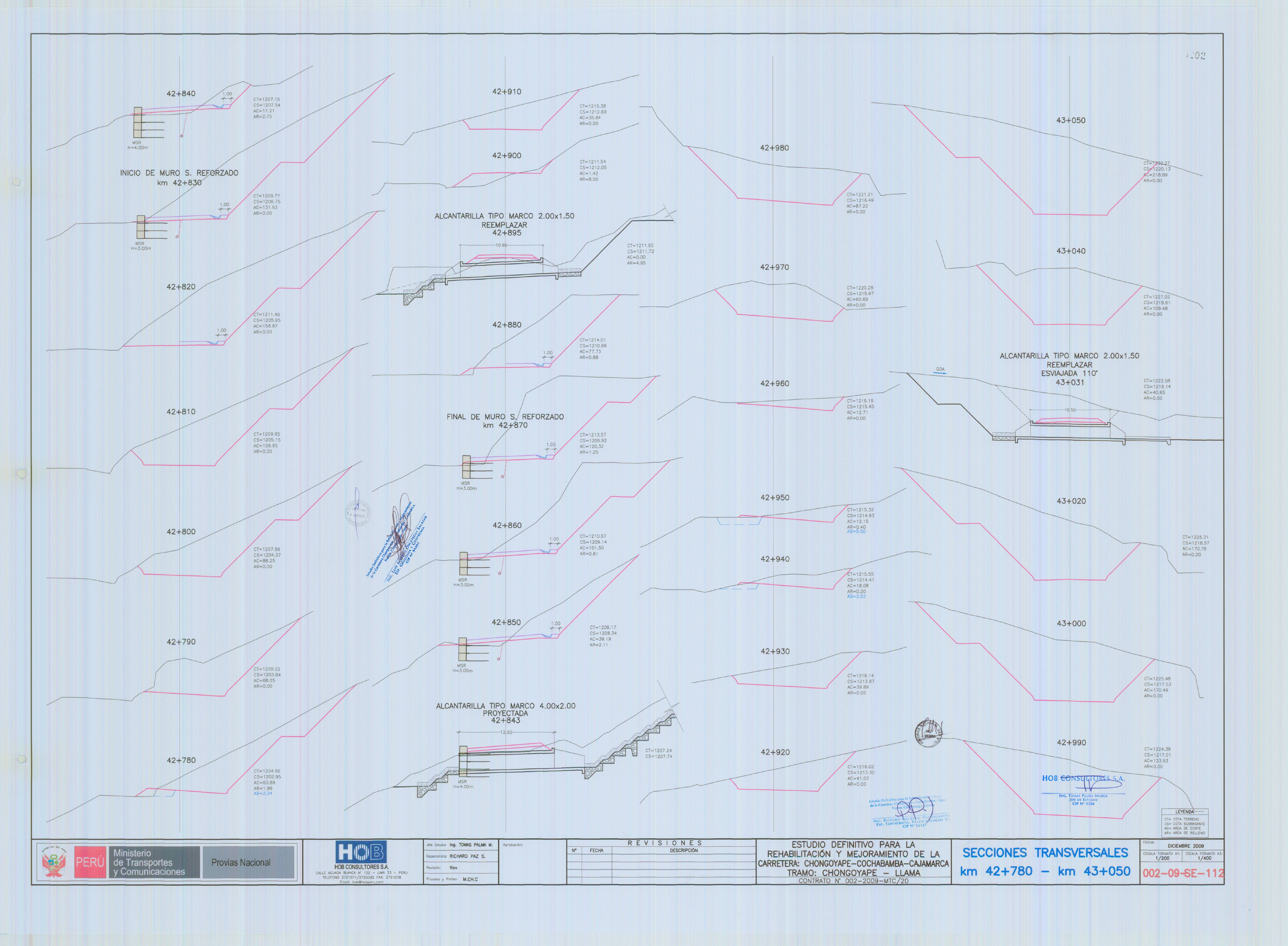This screenshot has height=946, width=1288.
Task: Click 'Ministerio de Transportes y Comunicaciones' text
Action: tap(149, 862)
